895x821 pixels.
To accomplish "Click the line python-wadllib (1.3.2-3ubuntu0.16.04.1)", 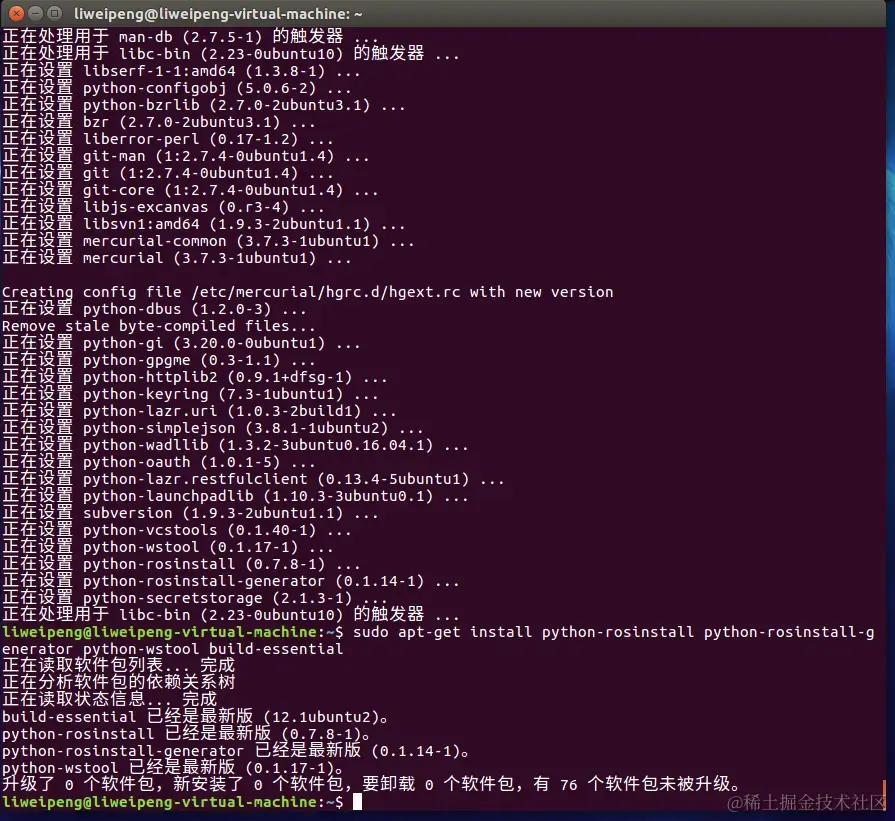I will (235, 445).
